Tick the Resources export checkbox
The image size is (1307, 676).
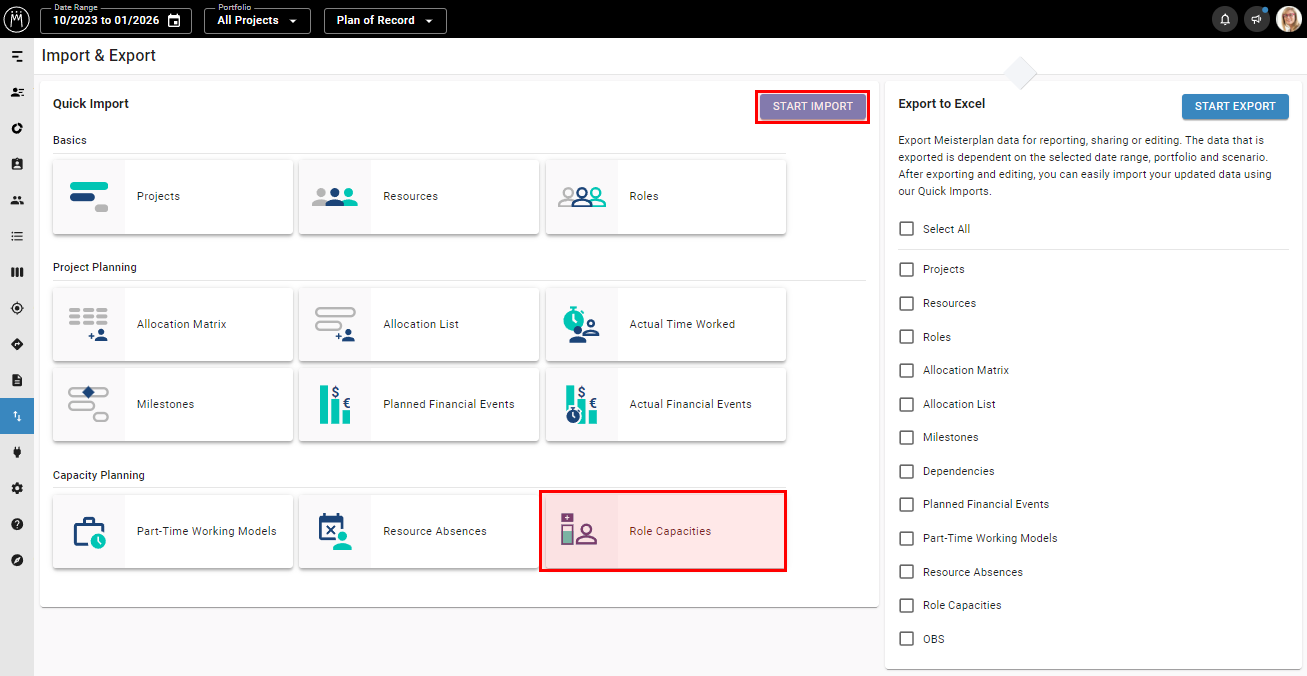(907, 303)
